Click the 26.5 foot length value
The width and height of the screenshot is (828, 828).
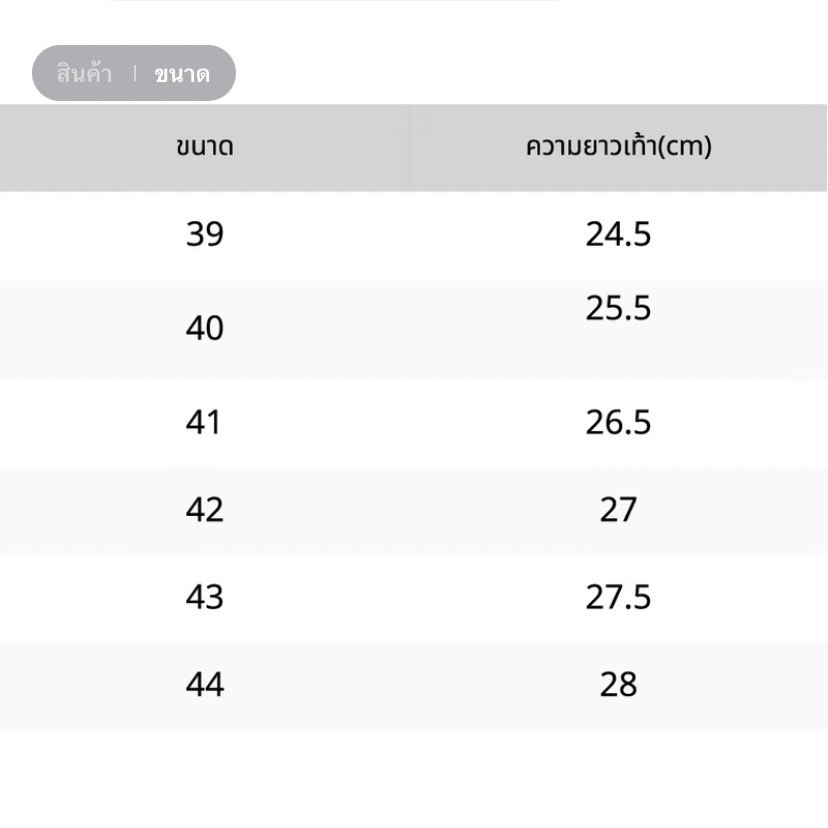(x=618, y=422)
